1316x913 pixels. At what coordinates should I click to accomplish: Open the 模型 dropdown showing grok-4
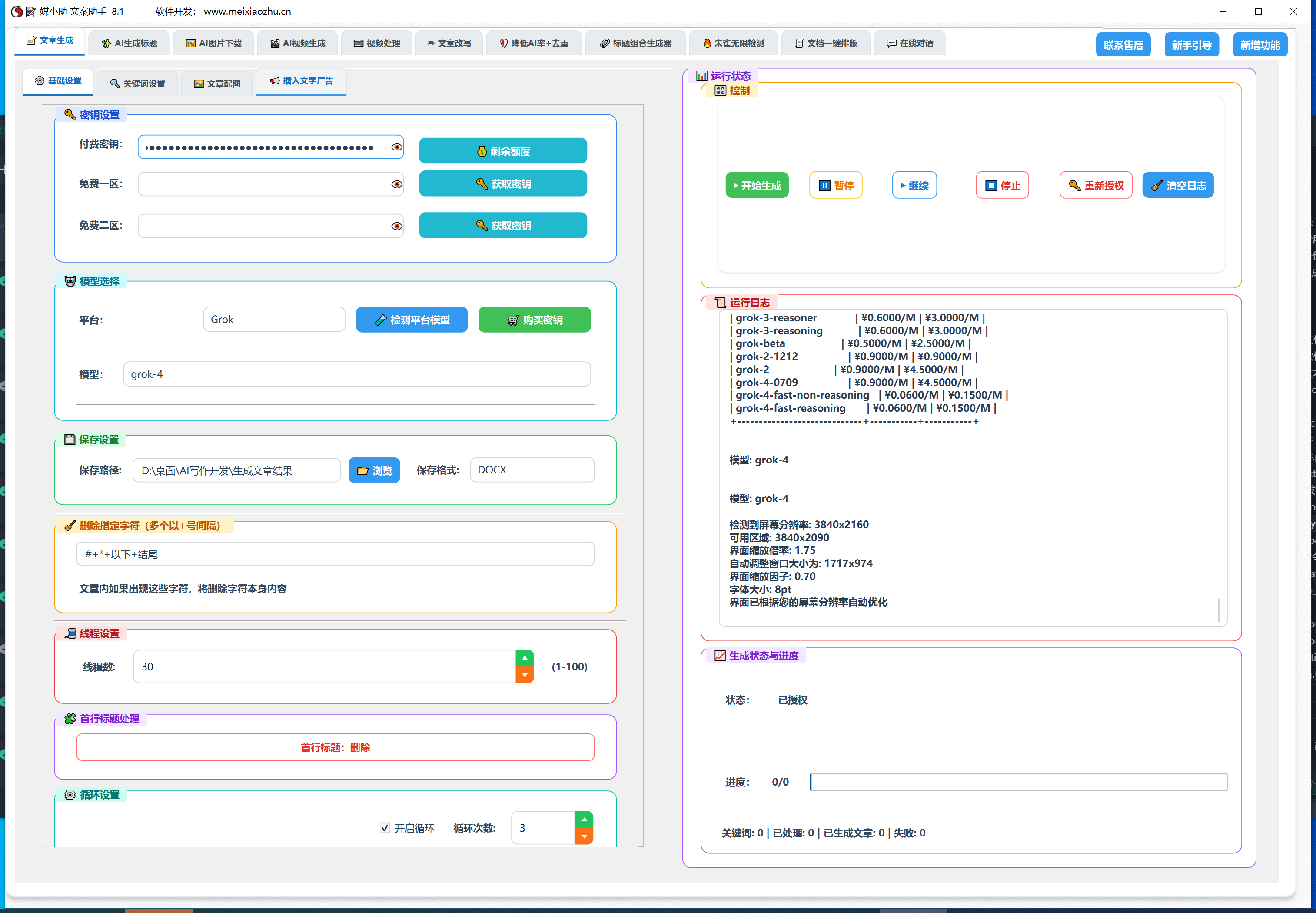click(356, 374)
